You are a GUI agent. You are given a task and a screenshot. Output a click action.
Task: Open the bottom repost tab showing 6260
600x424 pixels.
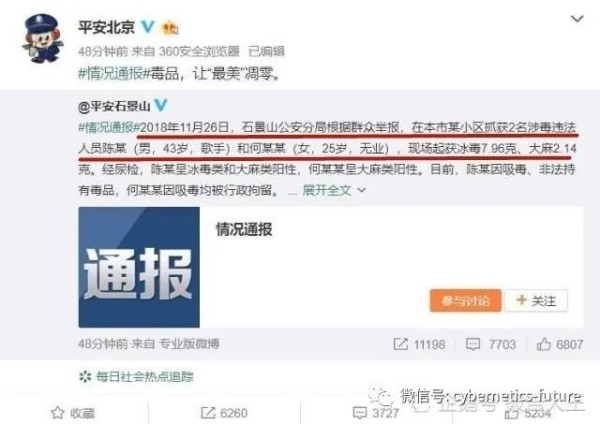[224, 413]
